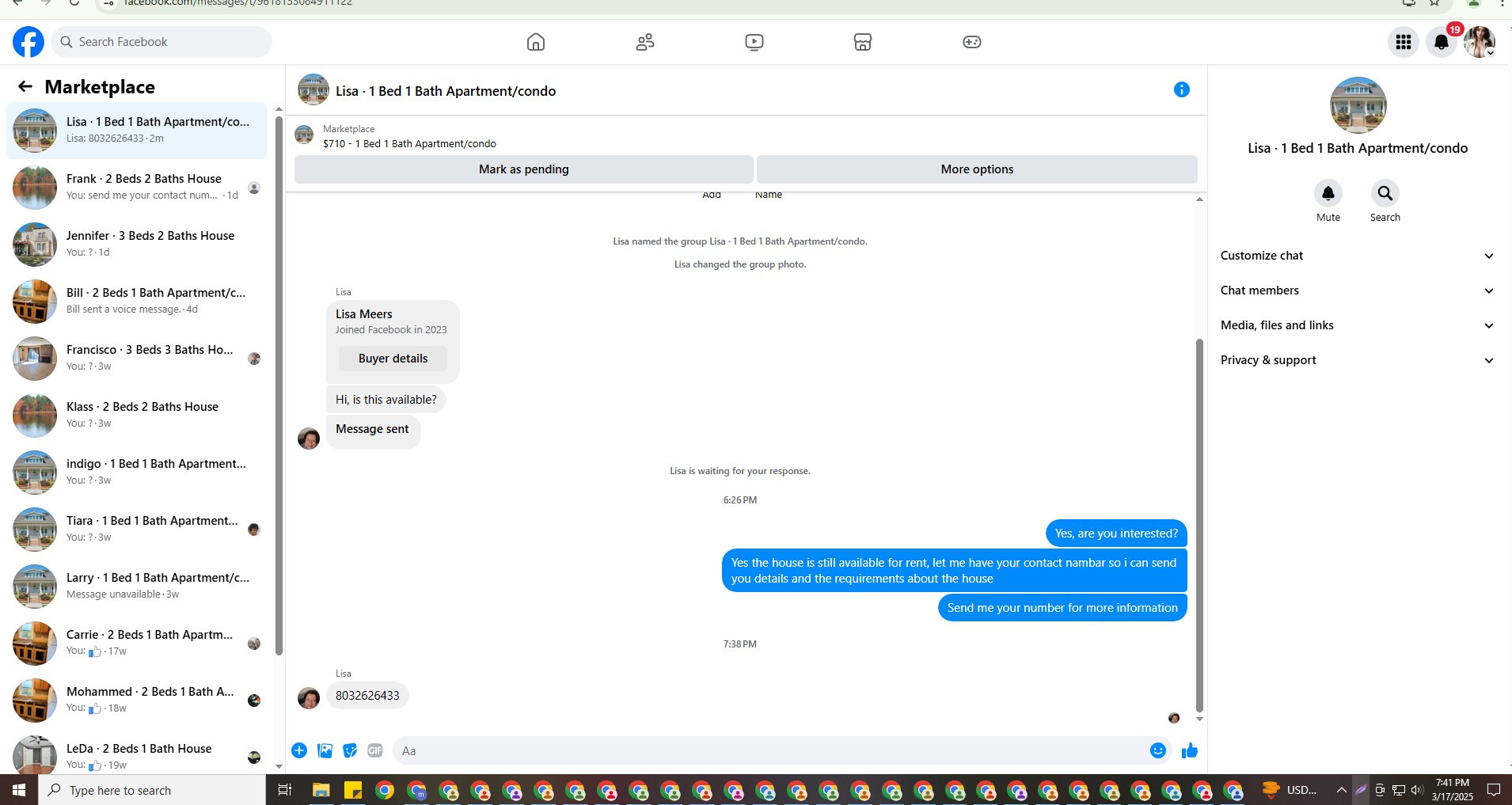The width and height of the screenshot is (1512, 805).
Task: Open the Frank 2 Beds 2 Baths House chat
Action: click(137, 188)
